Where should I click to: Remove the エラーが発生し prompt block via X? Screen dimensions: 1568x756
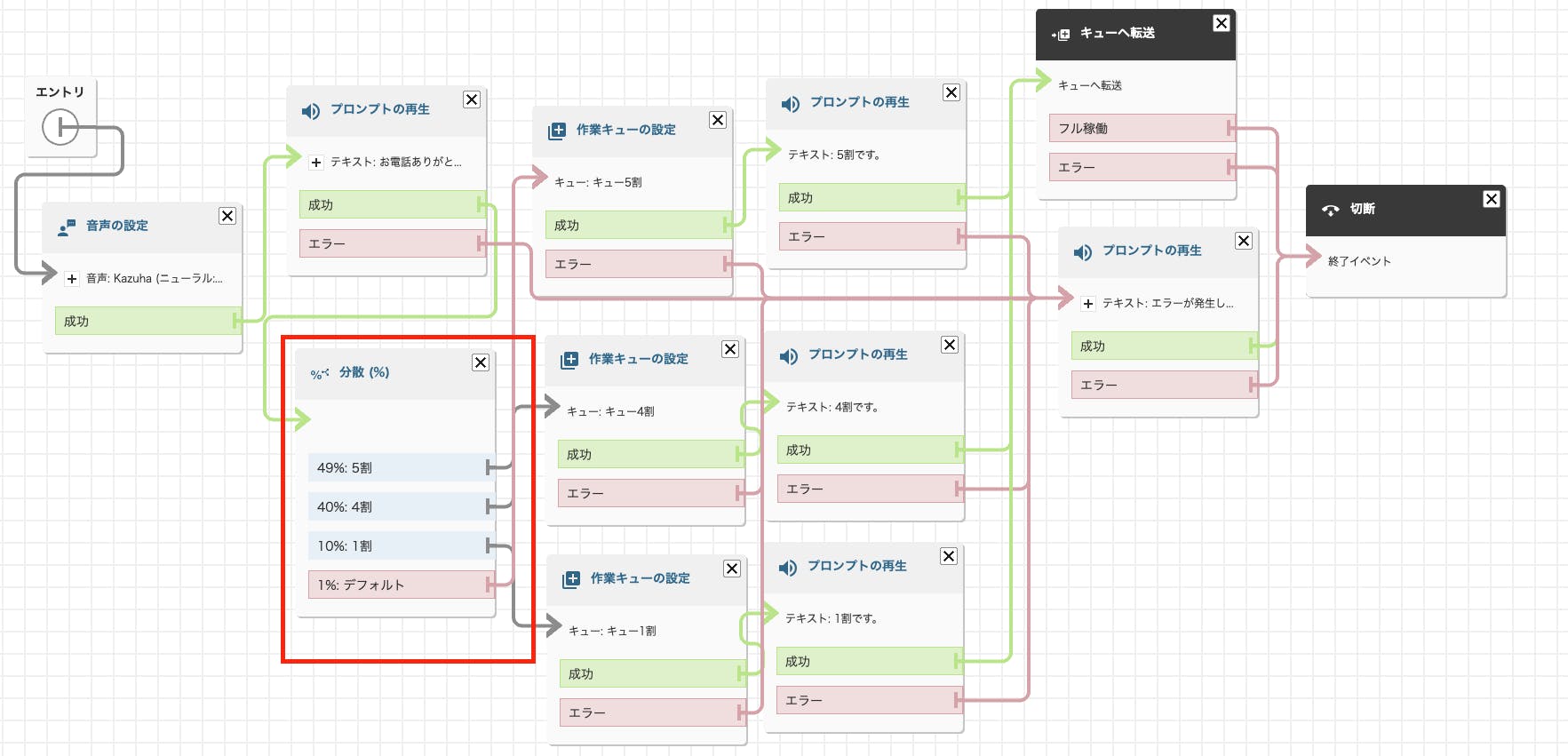coord(1244,241)
